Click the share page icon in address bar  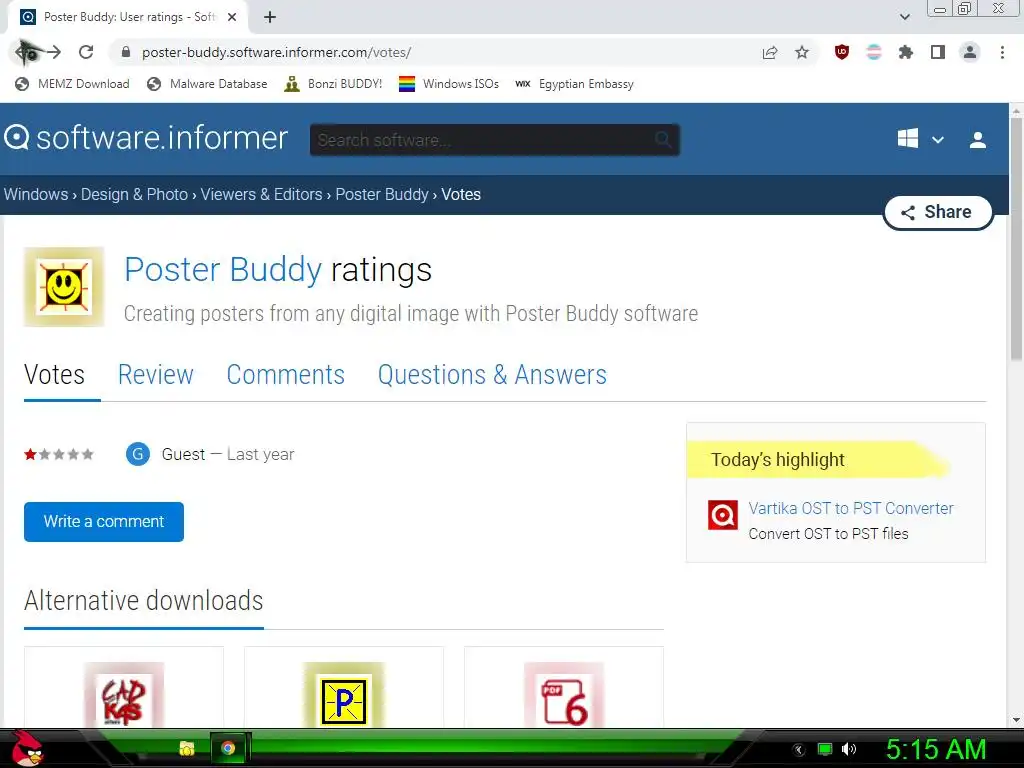coord(770,52)
